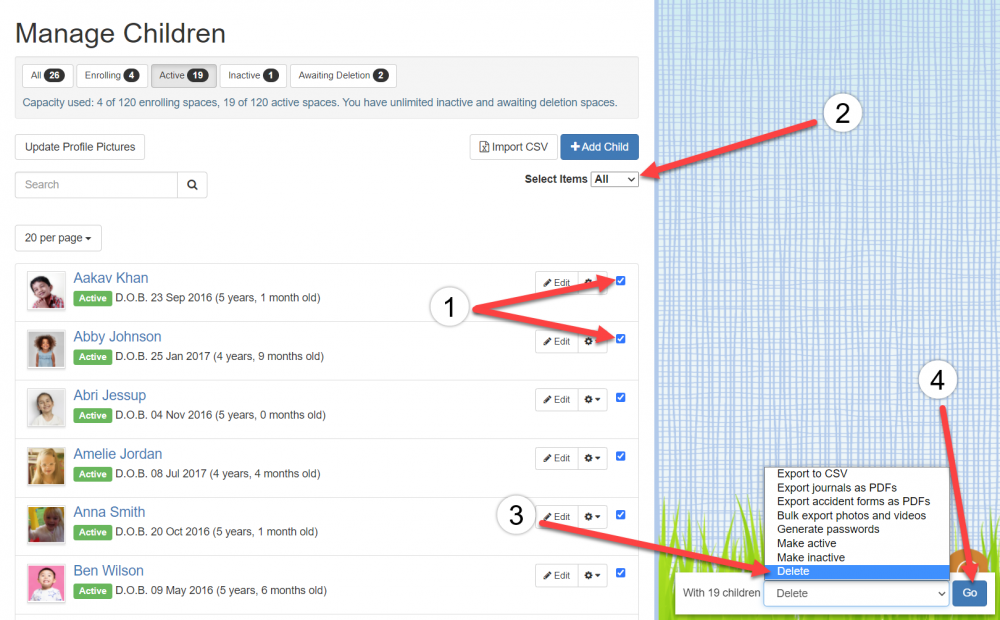1000x620 pixels.
Task: Choose Generate passwords option
Action: (x=857, y=529)
